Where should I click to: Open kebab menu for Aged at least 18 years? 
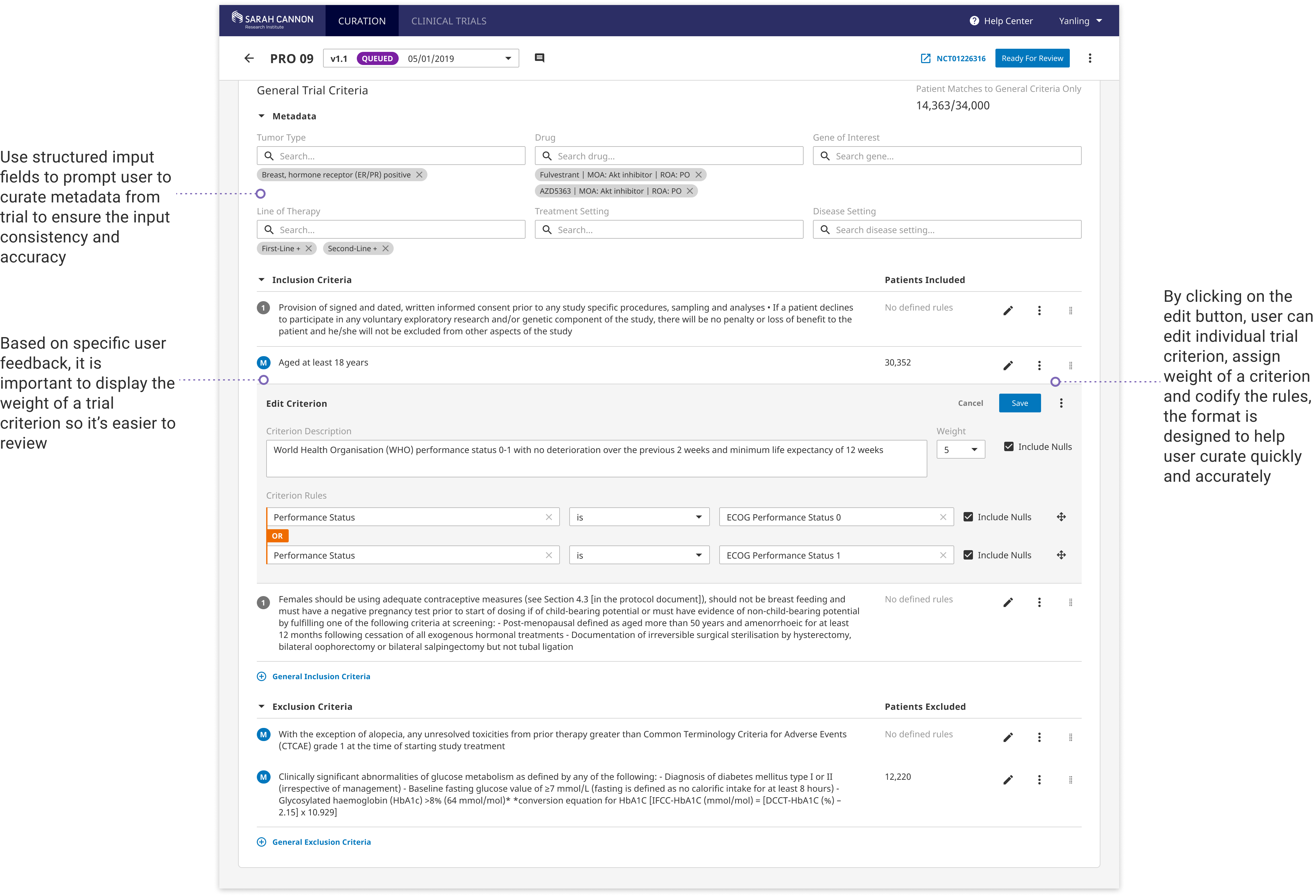point(1039,365)
